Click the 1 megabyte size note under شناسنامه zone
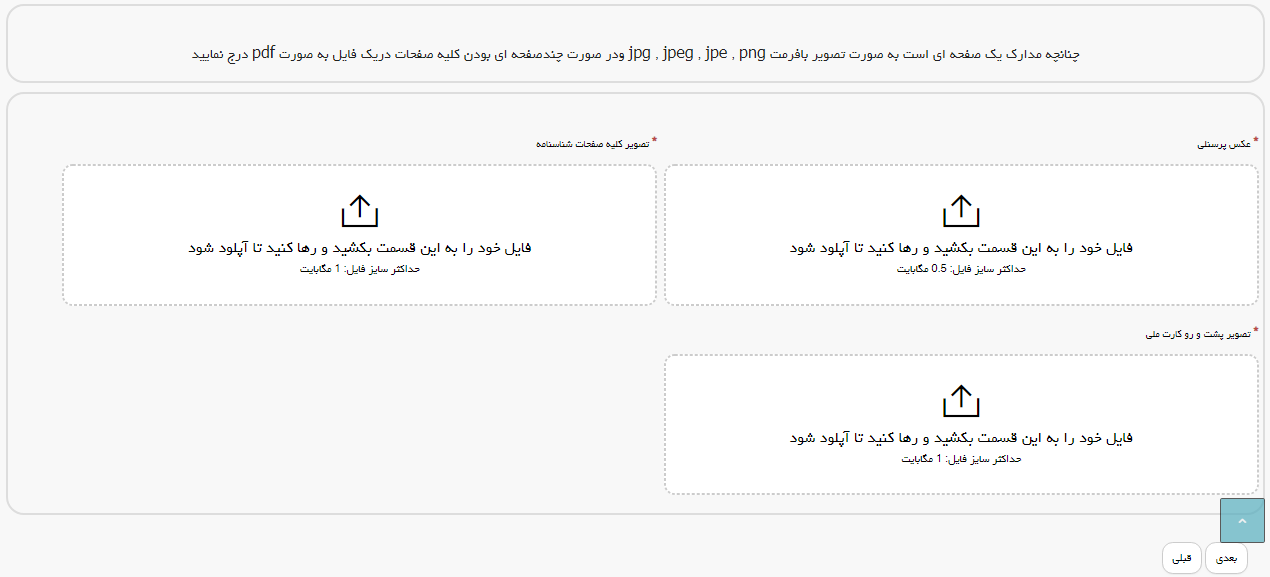The width and height of the screenshot is (1270, 577). point(360,270)
